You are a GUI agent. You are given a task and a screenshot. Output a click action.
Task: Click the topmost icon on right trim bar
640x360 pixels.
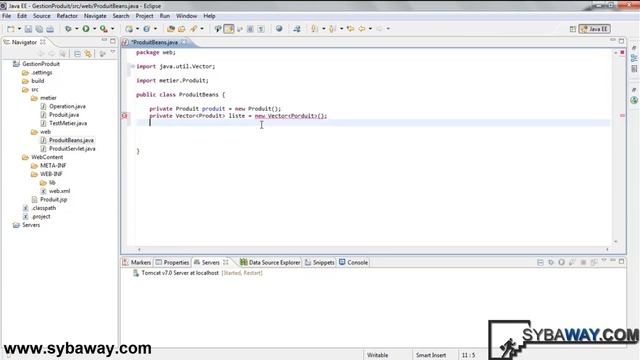[634, 48]
